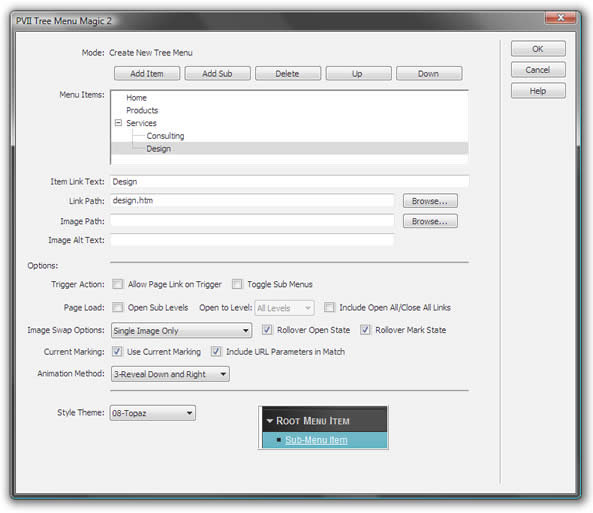
Task: Select the Design sub item
Action: pyautogui.click(x=158, y=149)
